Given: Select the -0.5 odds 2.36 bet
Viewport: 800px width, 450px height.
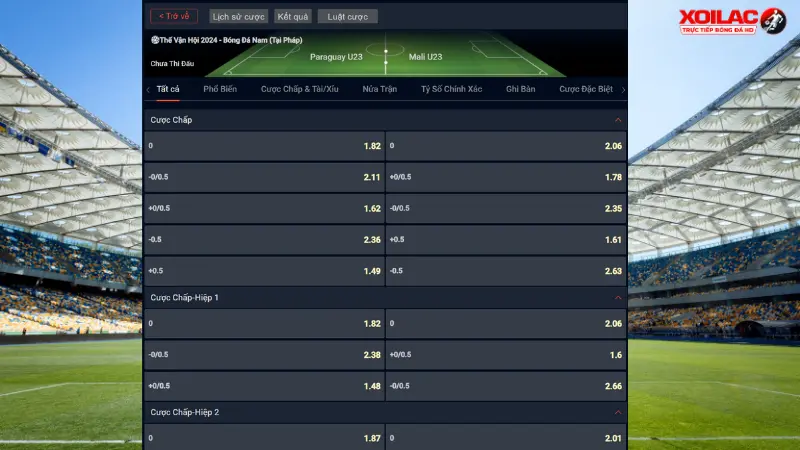Looking at the screenshot, I should click(x=264, y=240).
